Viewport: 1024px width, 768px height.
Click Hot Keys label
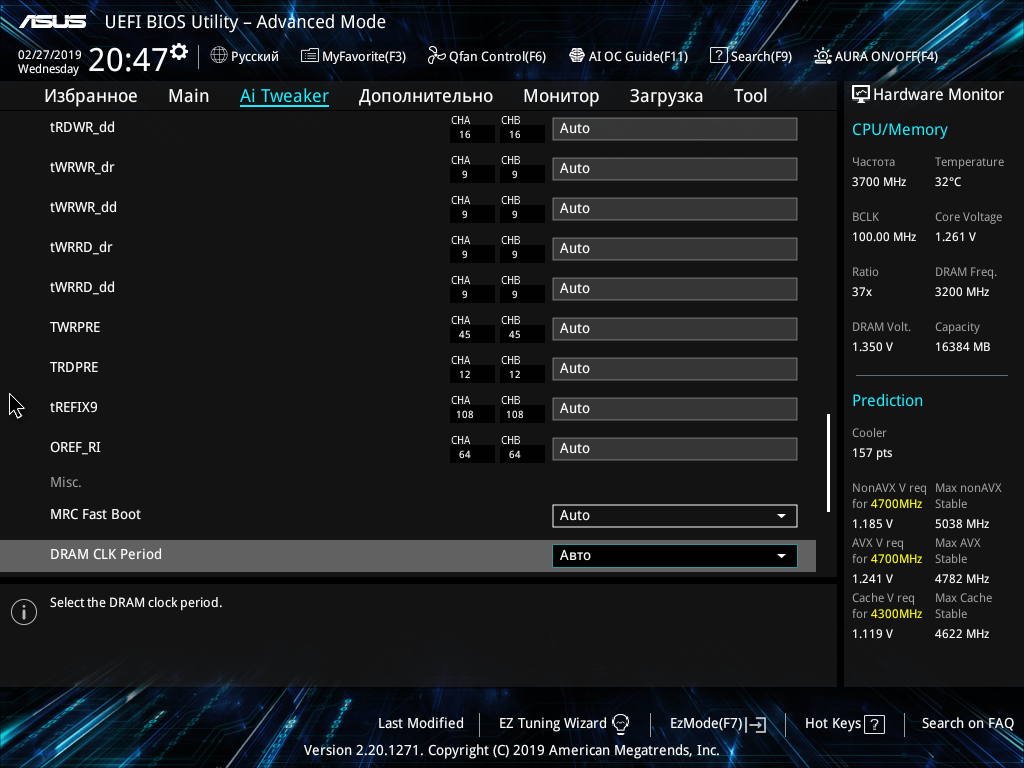(833, 724)
